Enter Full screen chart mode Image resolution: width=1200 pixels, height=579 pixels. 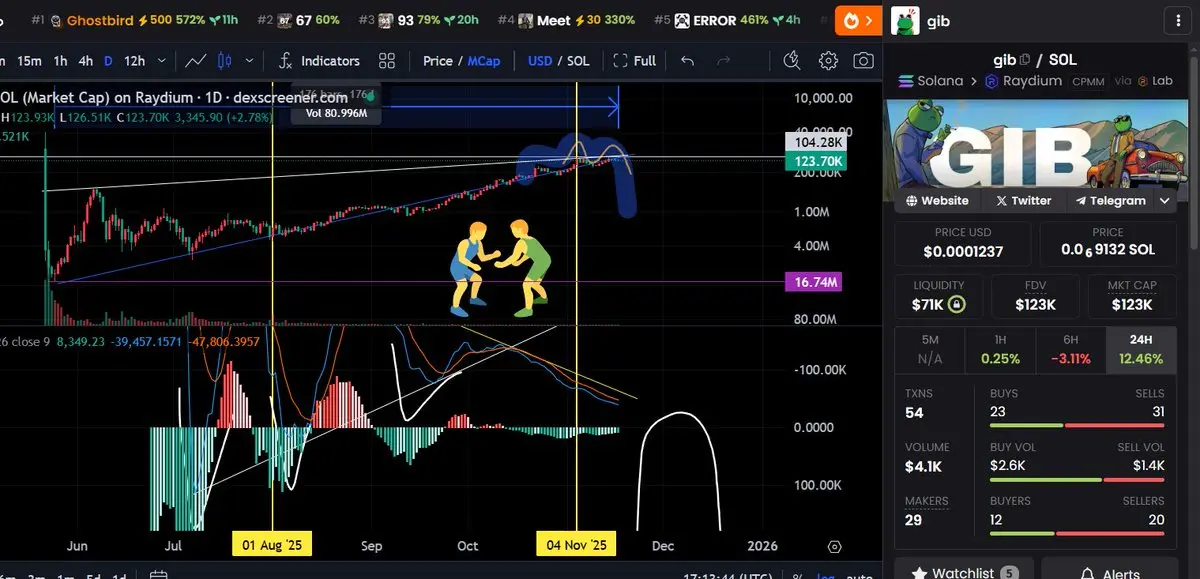click(635, 61)
